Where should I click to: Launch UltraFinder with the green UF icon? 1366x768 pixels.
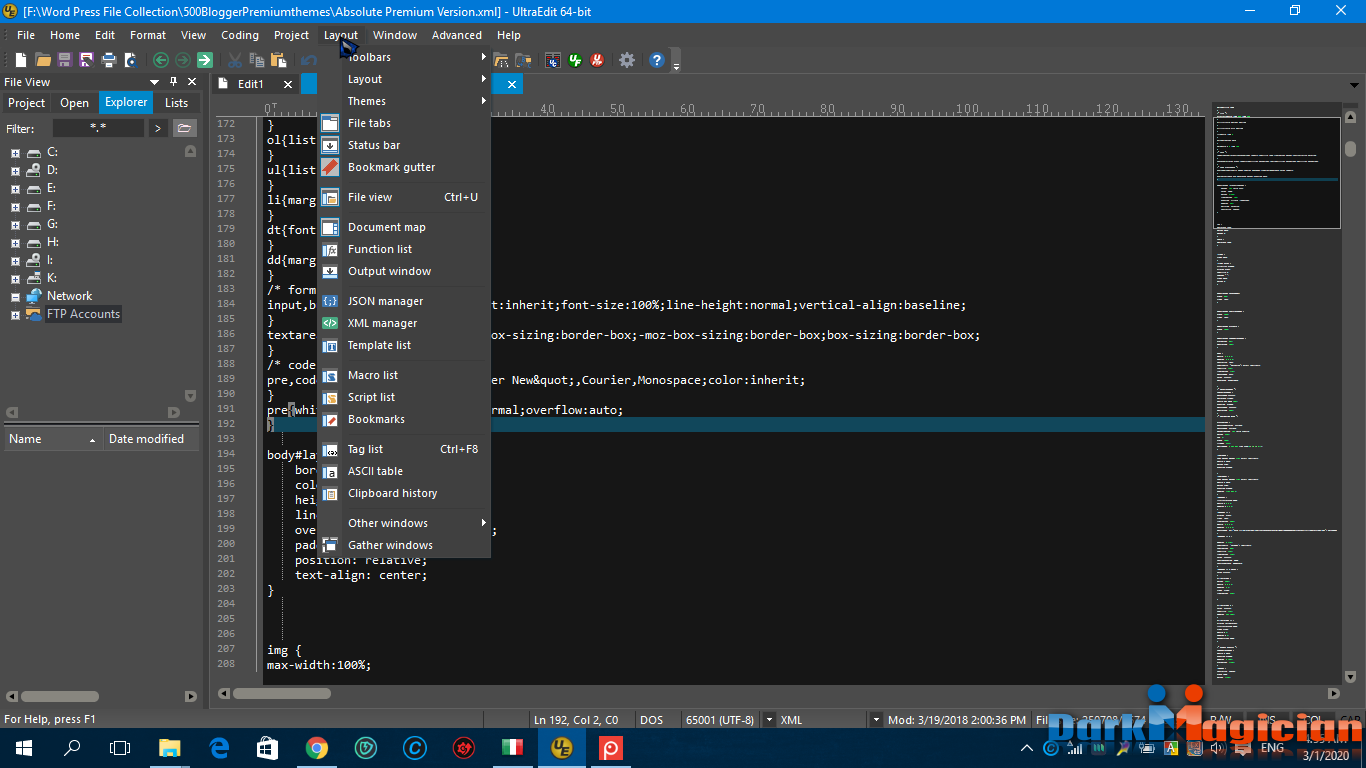point(575,60)
